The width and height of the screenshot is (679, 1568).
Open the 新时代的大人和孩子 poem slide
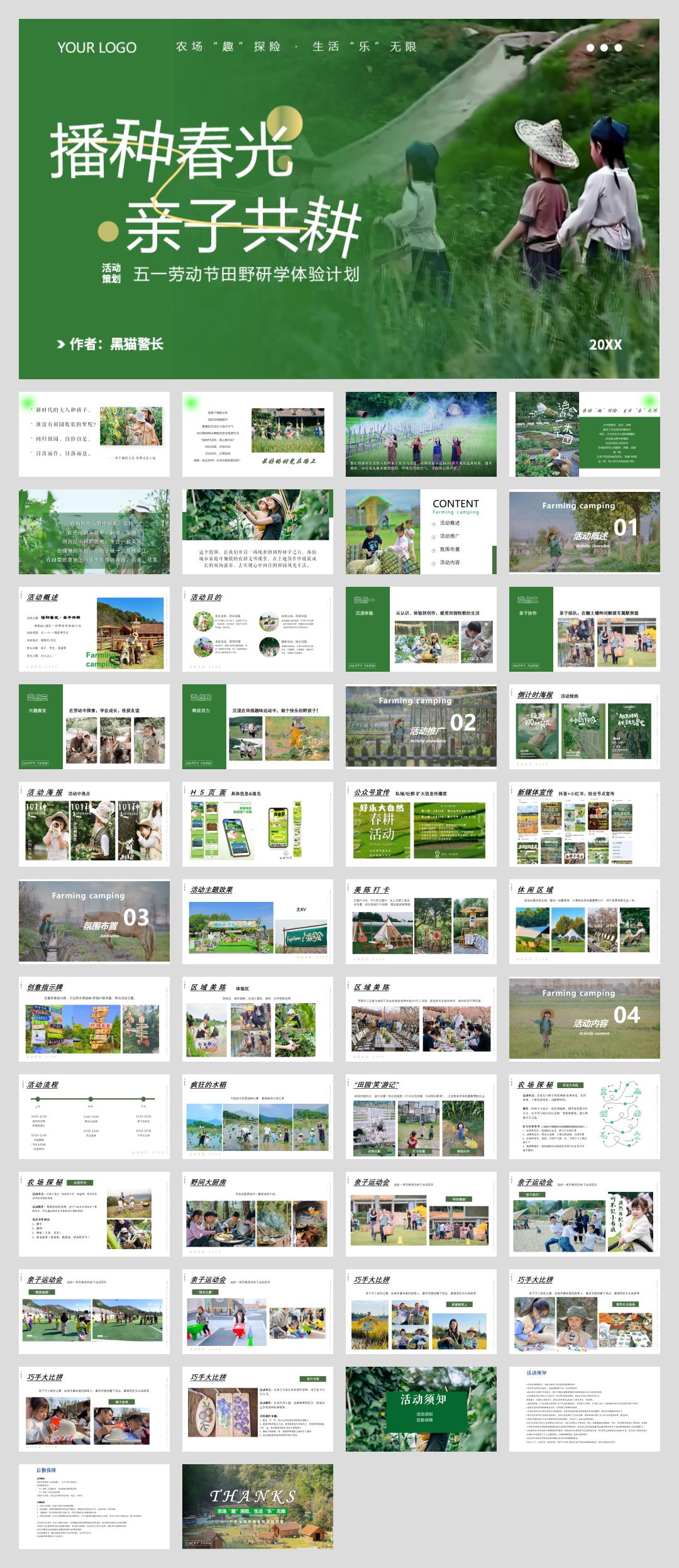pos(94,434)
